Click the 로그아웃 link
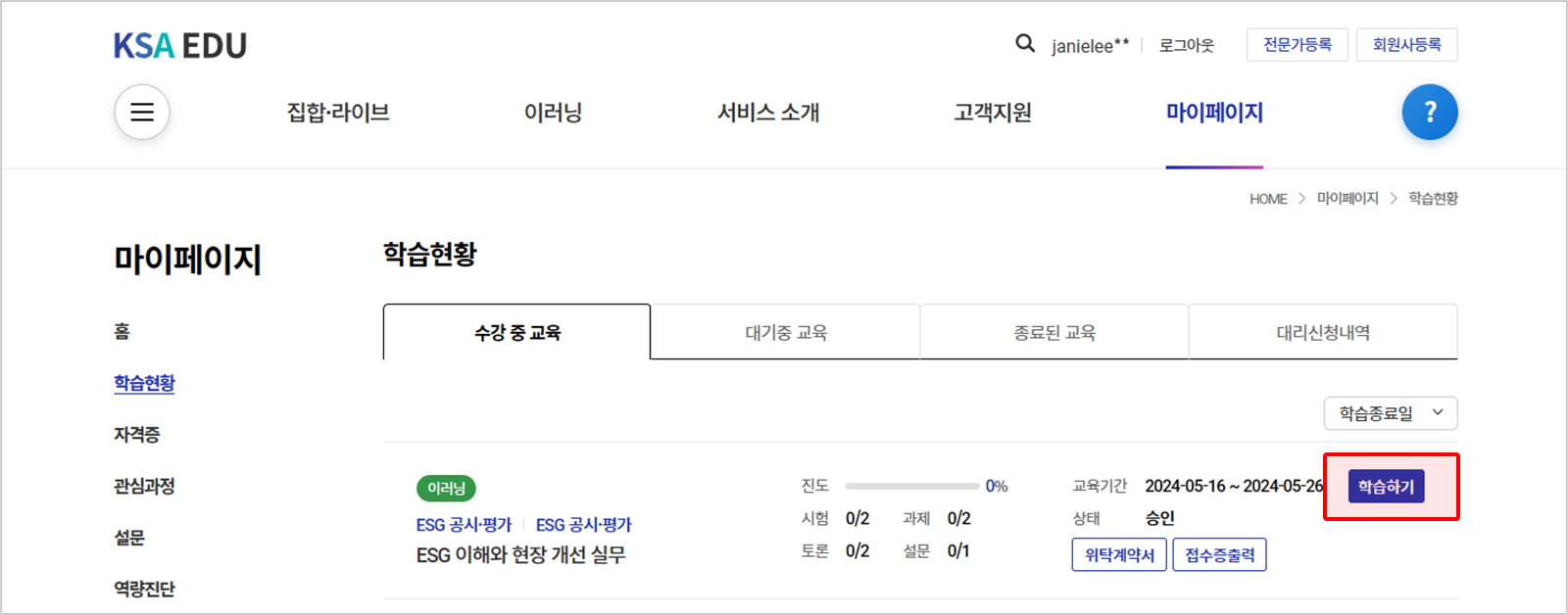Viewport: 1568px width, 615px height. (1187, 45)
